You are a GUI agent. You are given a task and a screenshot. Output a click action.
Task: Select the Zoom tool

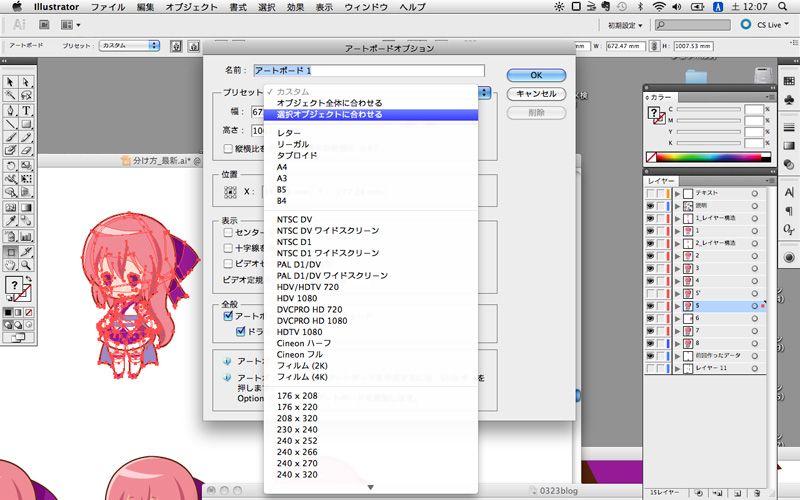26,265
